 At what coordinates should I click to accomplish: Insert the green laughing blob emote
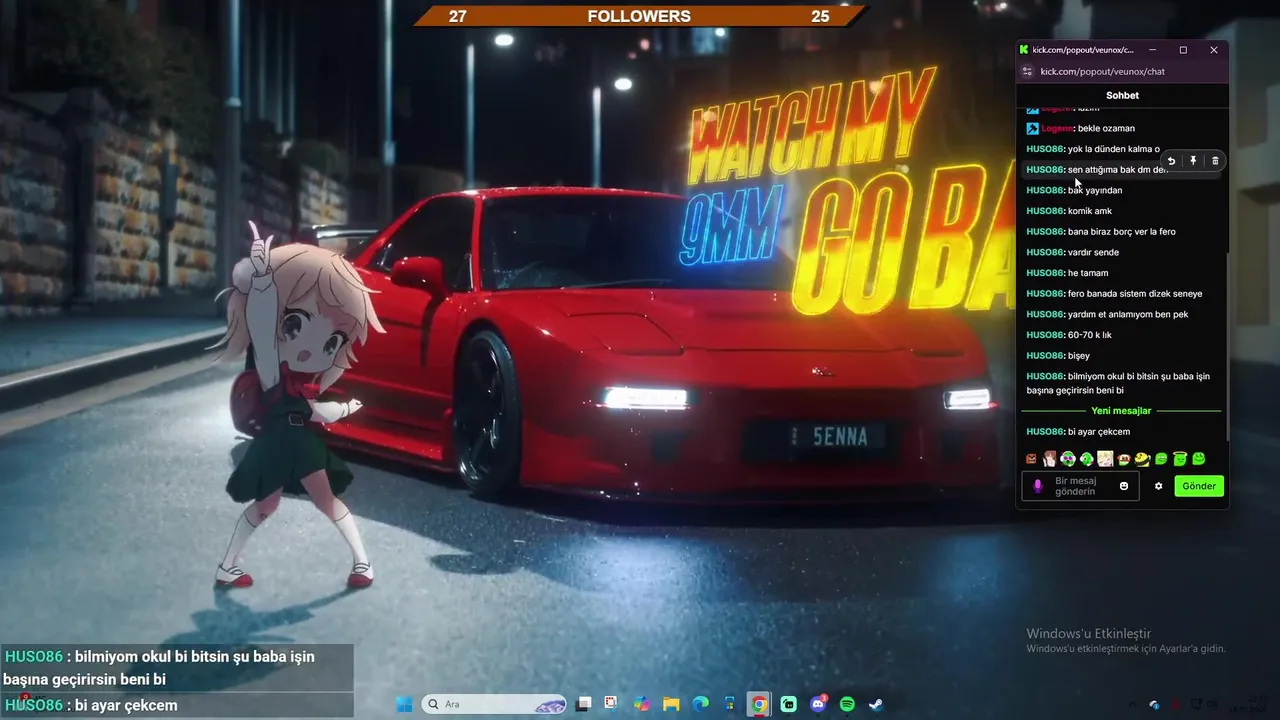tap(1161, 459)
